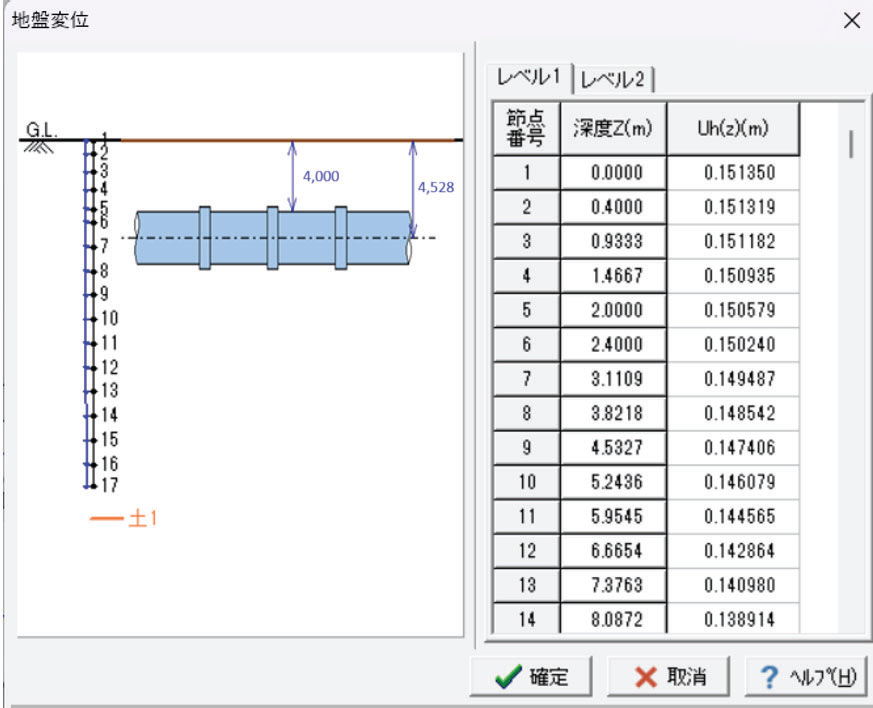Click the 確定 confirm button
This screenshot has height=708, width=873.
(533, 676)
